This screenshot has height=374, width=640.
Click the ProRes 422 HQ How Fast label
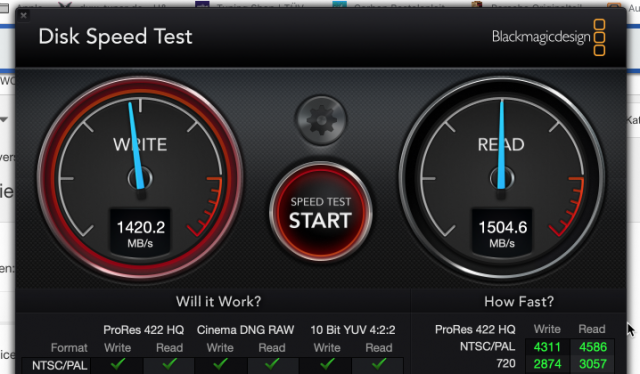[x=475, y=329]
